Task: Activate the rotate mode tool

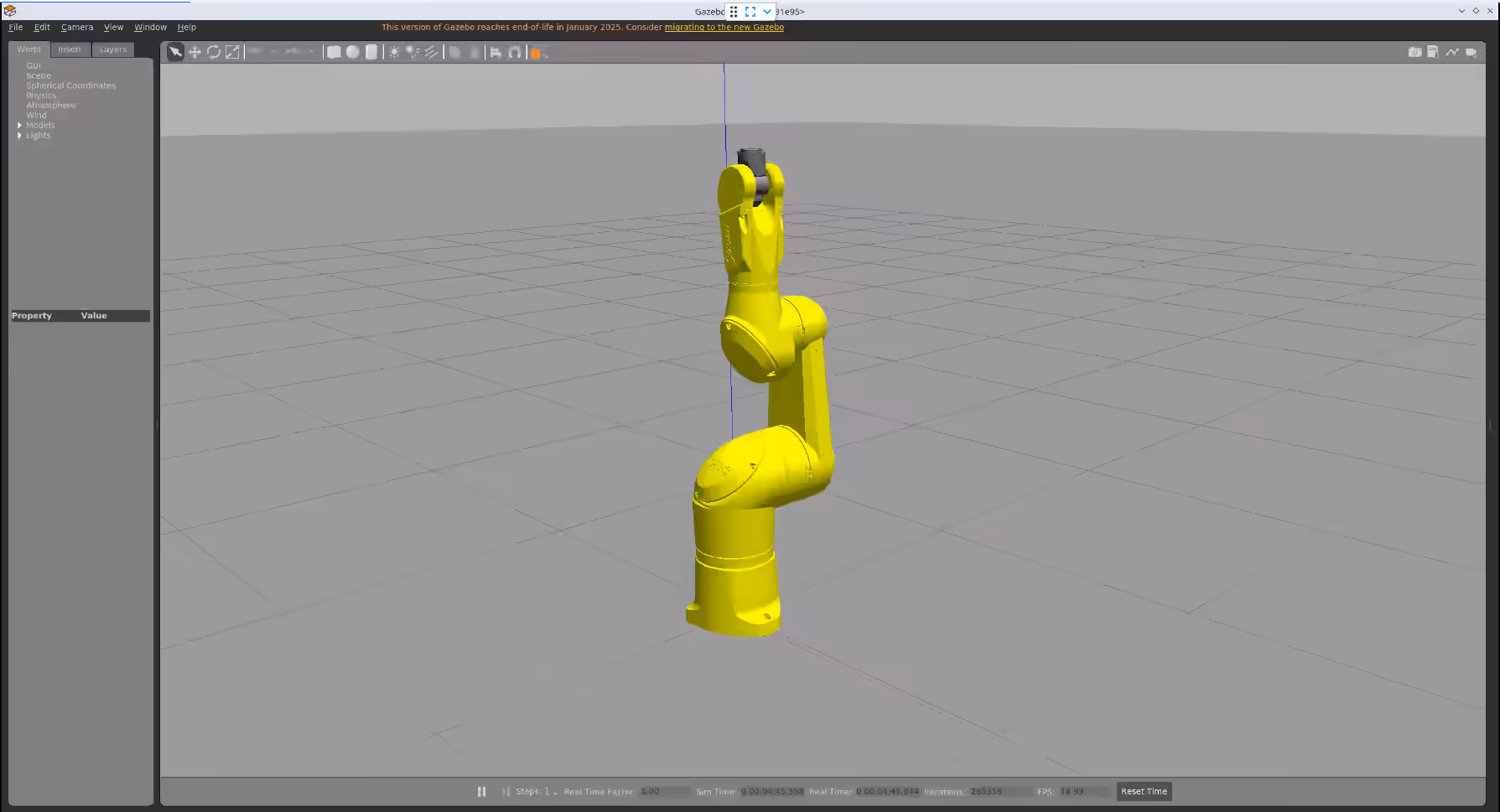Action: [214, 52]
